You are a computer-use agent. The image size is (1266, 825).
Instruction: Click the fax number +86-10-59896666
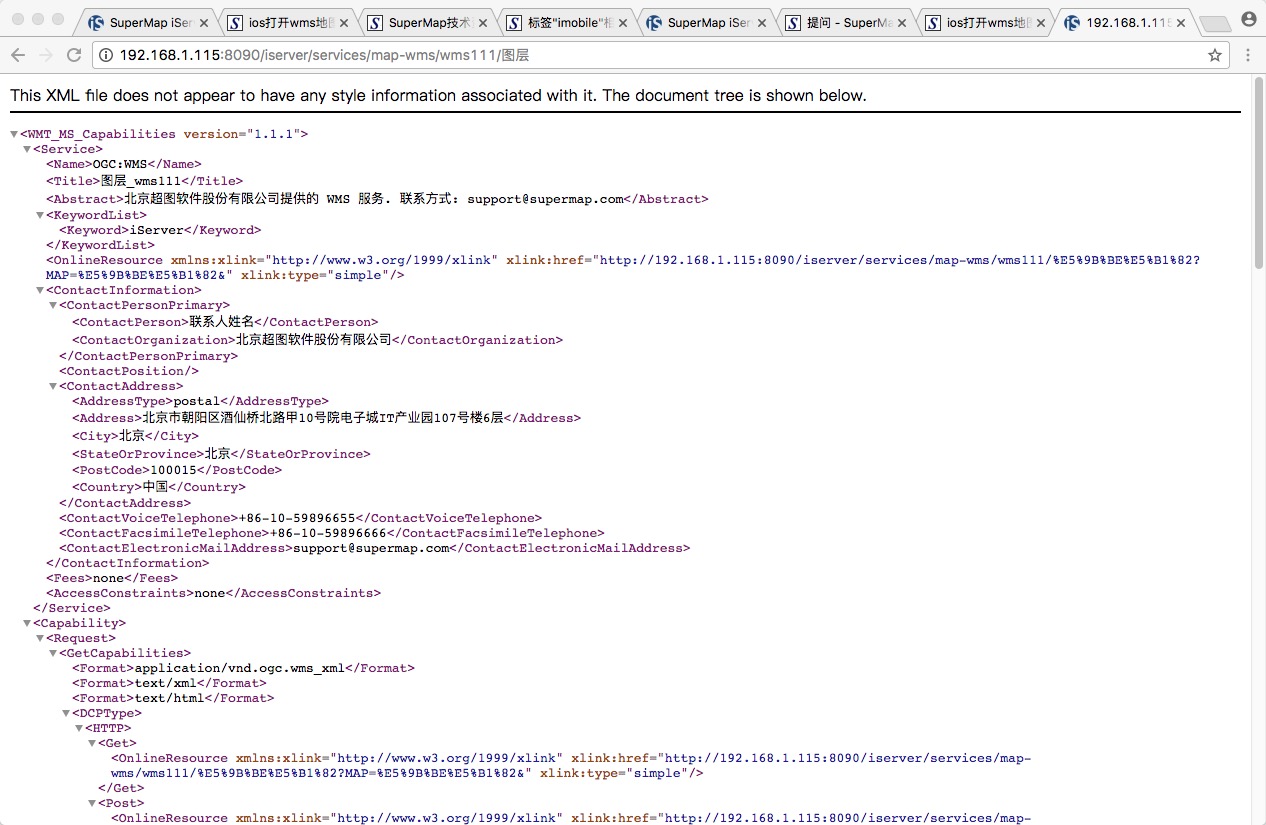tap(329, 533)
